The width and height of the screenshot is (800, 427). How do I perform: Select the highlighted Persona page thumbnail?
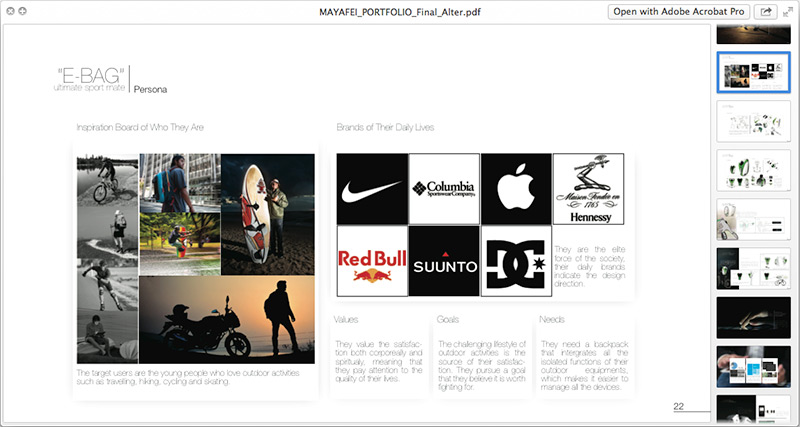[x=753, y=72]
